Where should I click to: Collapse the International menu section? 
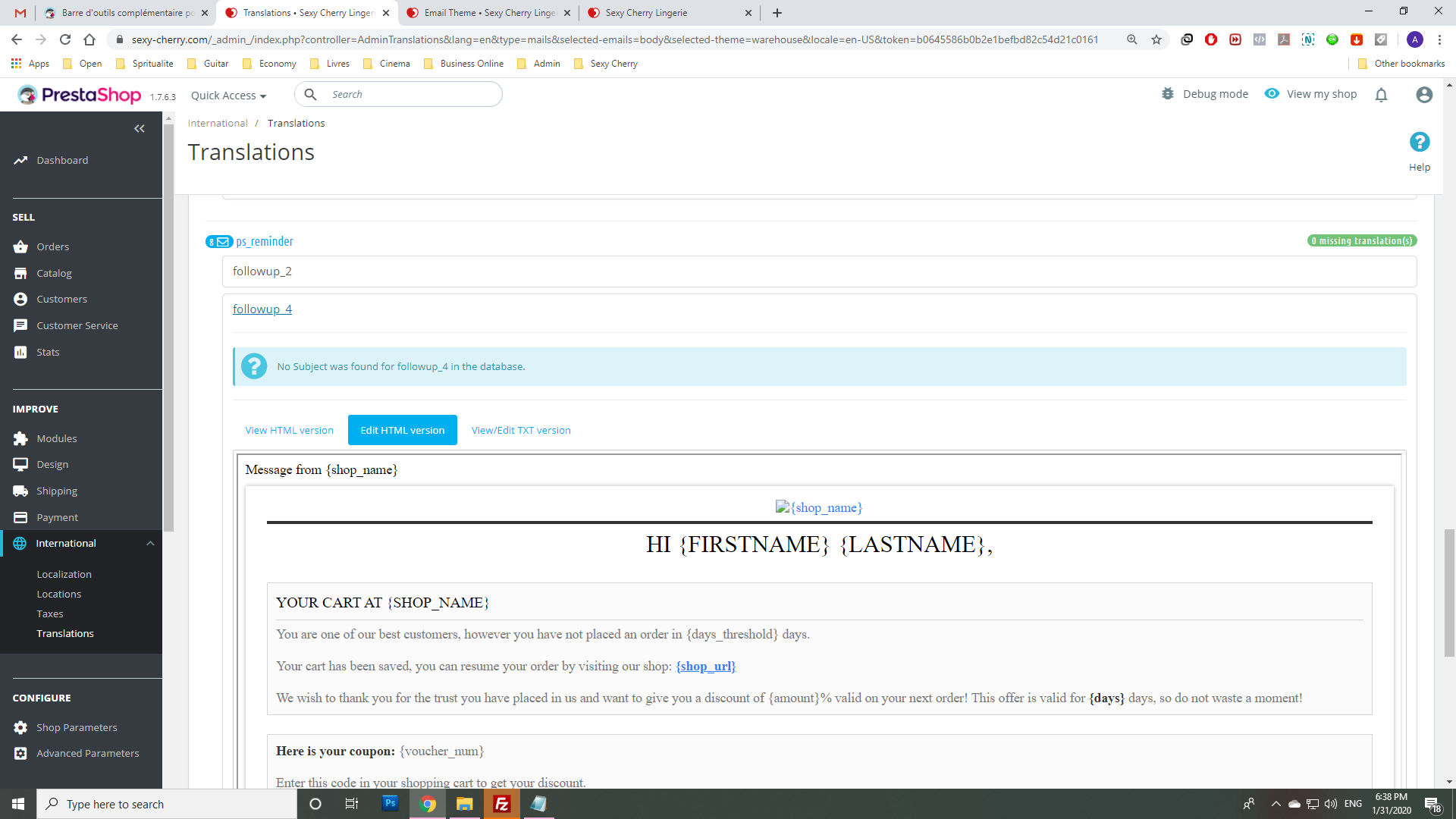click(x=150, y=544)
